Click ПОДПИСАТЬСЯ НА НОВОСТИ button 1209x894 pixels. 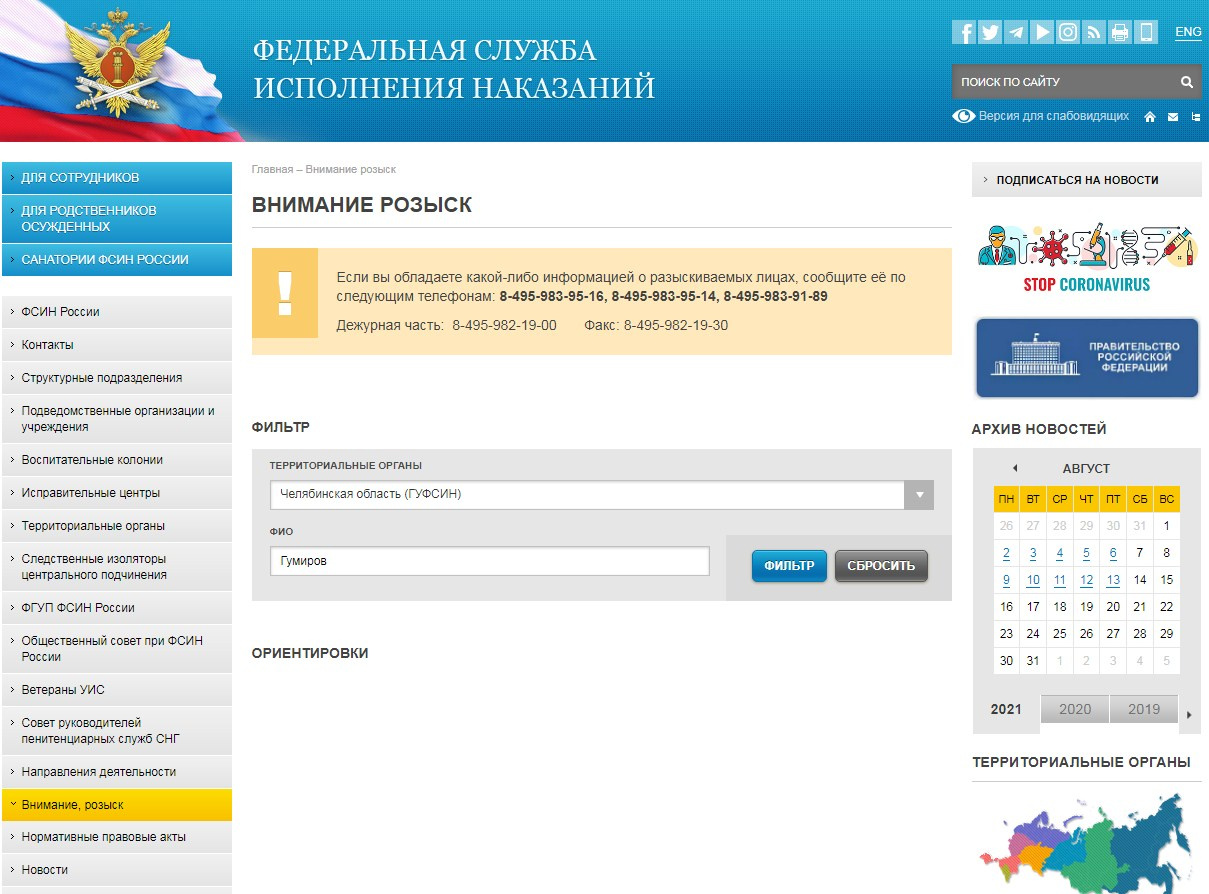(x=1087, y=180)
